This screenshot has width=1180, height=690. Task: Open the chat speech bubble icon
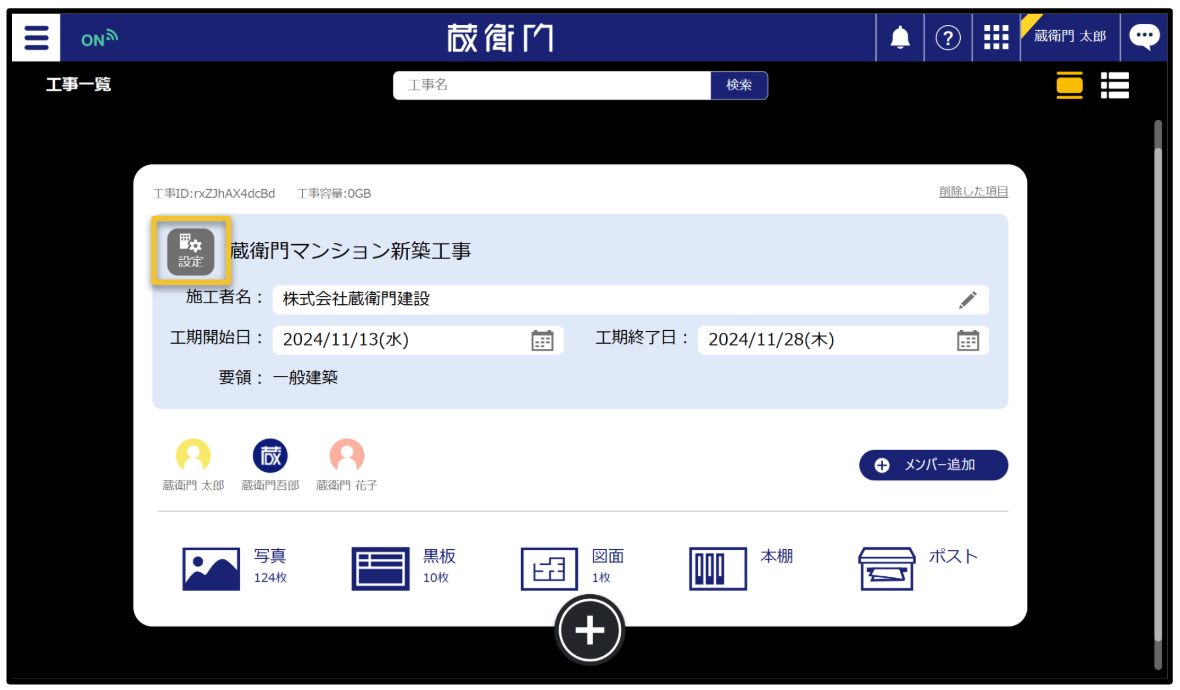click(1143, 38)
